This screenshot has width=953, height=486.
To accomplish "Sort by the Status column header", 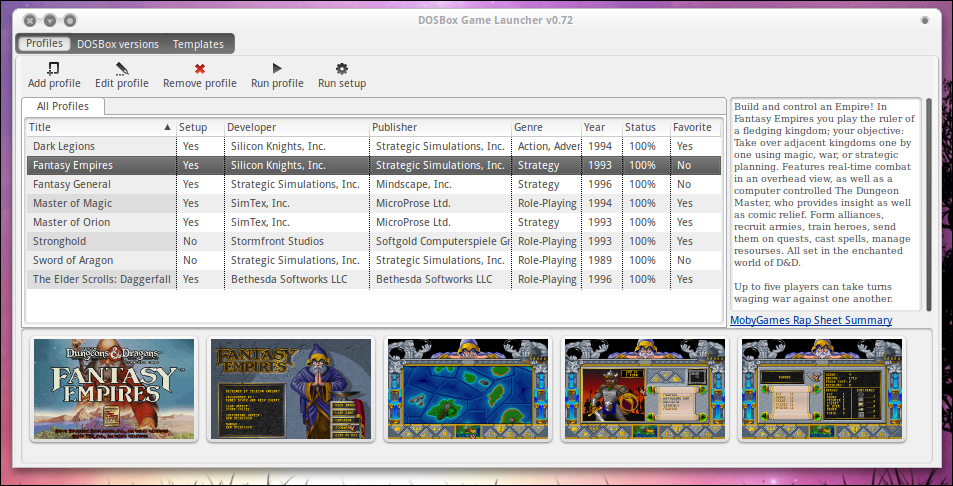I will (645, 127).
